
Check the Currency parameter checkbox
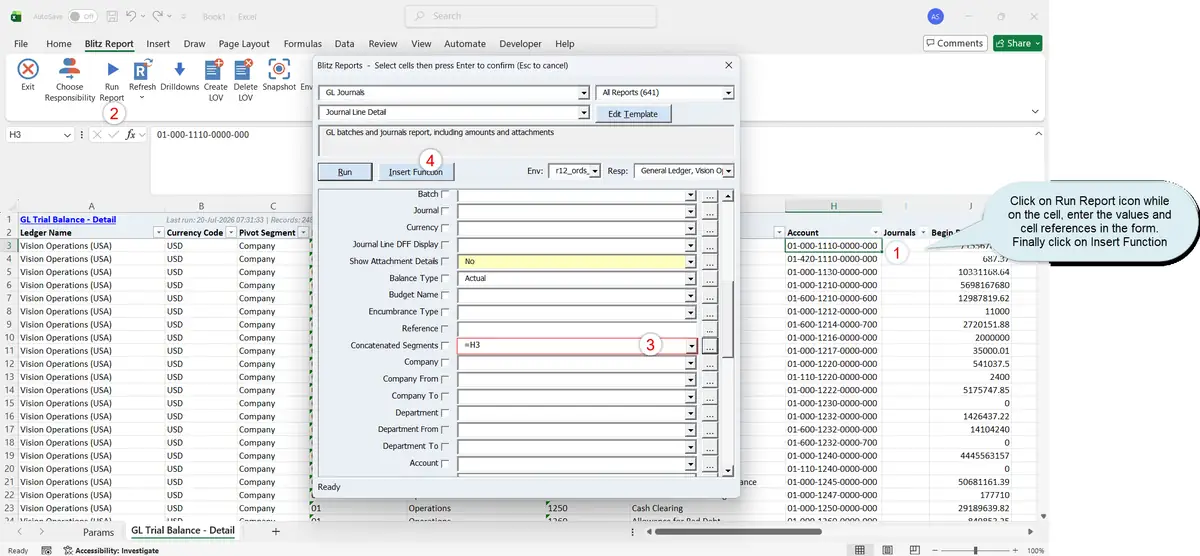click(x=446, y=228)
